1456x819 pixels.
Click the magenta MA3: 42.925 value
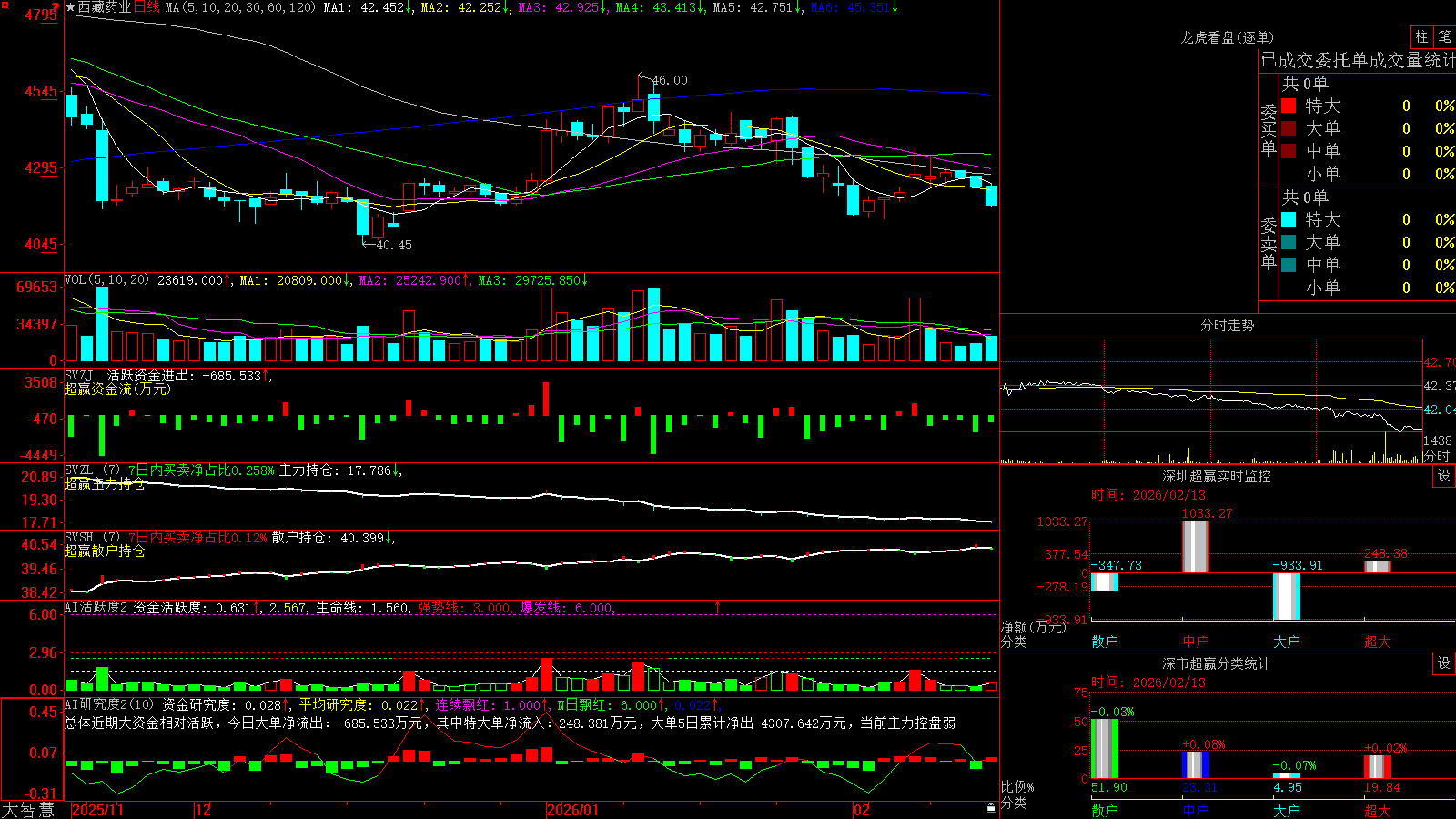pos(562,7)
